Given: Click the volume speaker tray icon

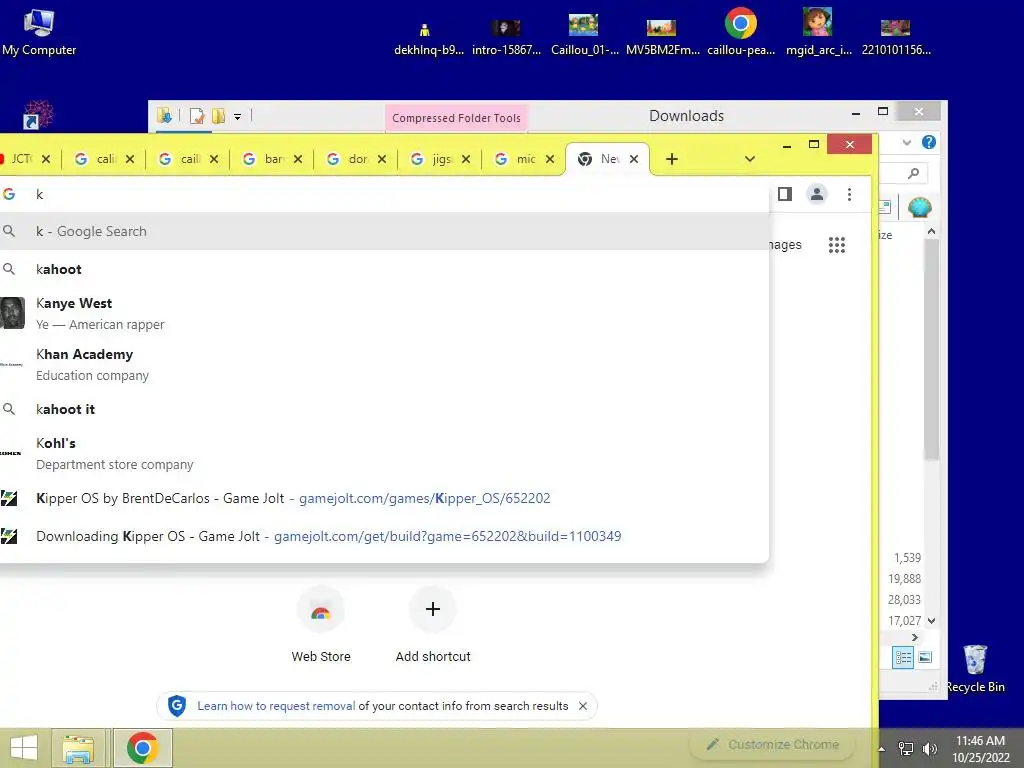Looking at the screenshot, I should coord(930,749).
